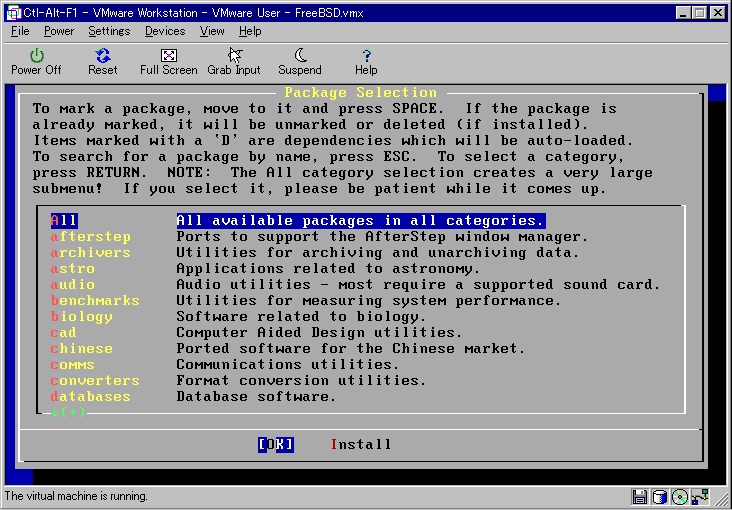
Task: Click 'Format conversion utilities.' text
Action: point(301,381)
